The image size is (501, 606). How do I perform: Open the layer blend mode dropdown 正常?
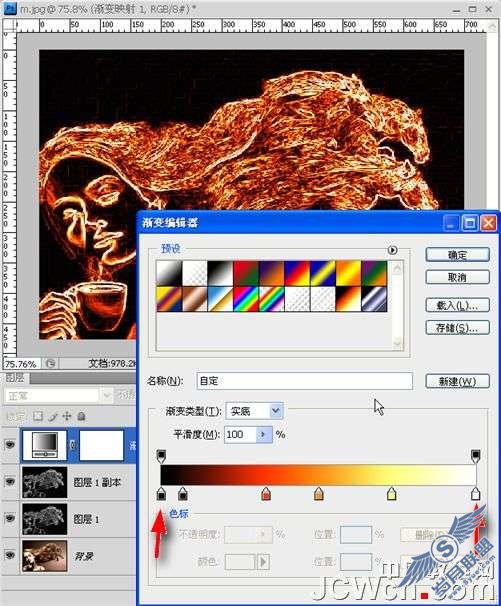tap(58, 396)
